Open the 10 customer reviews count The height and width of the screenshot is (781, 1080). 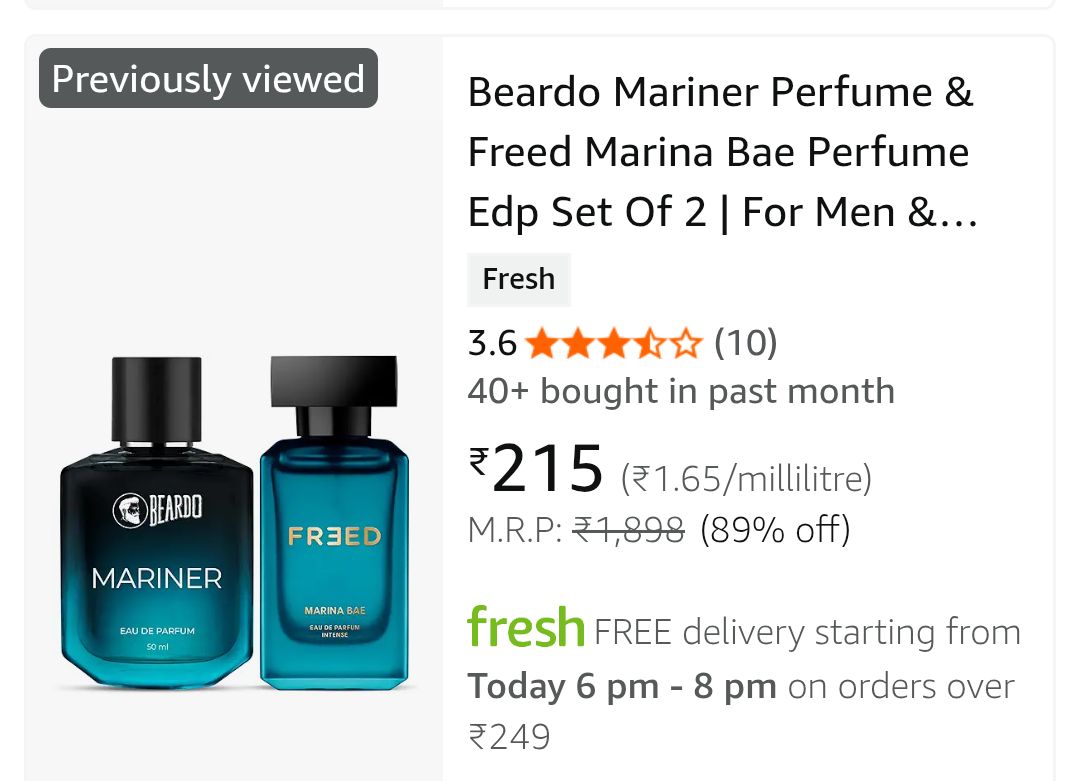(x=745, y=344)
